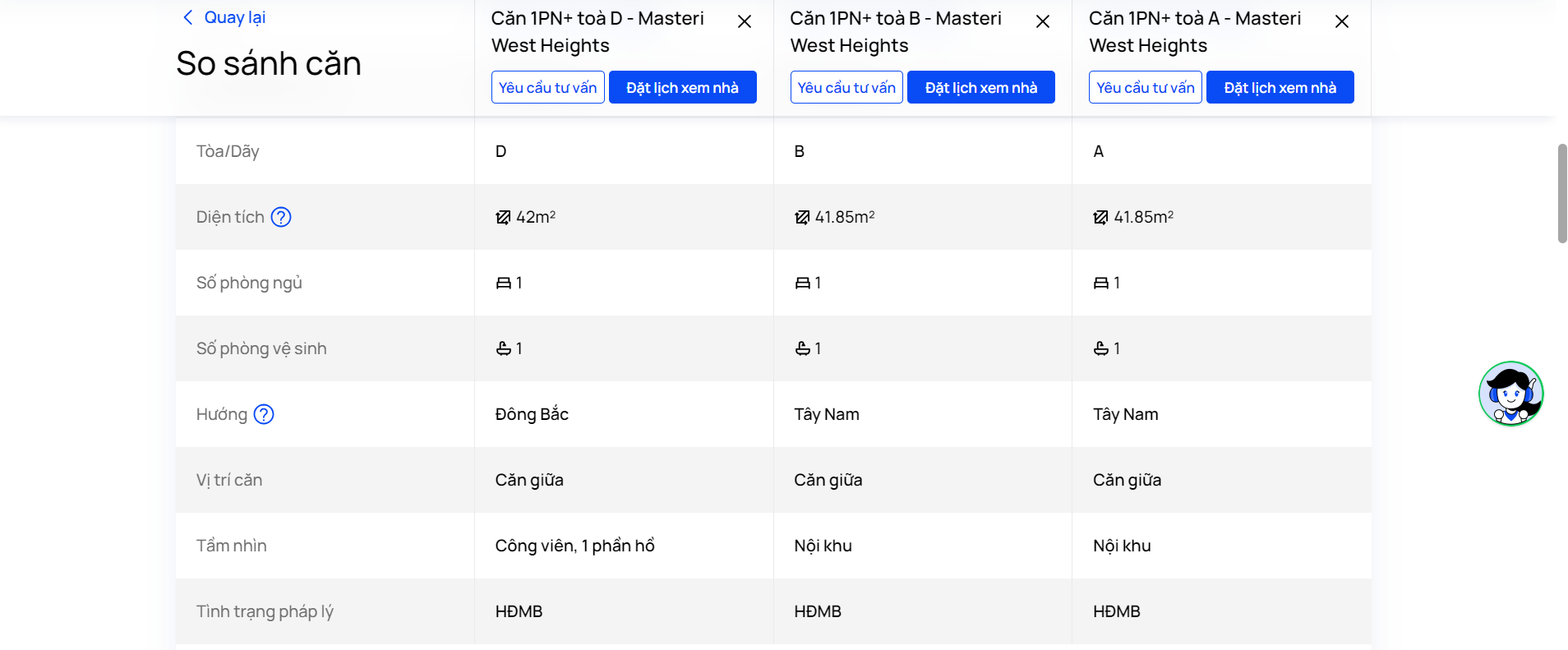Remove toà D apartment from comparison

tap(745, 21)
